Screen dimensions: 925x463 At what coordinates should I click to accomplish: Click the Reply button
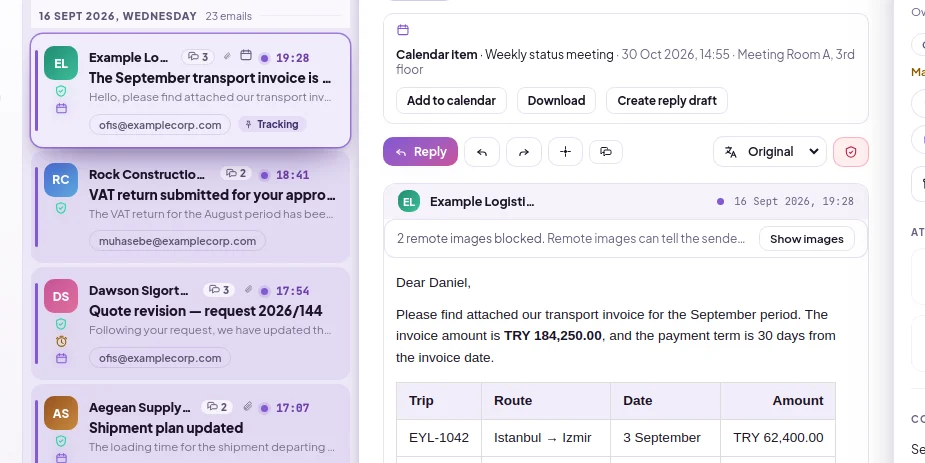pyautogui.click(x=421, y=152)
